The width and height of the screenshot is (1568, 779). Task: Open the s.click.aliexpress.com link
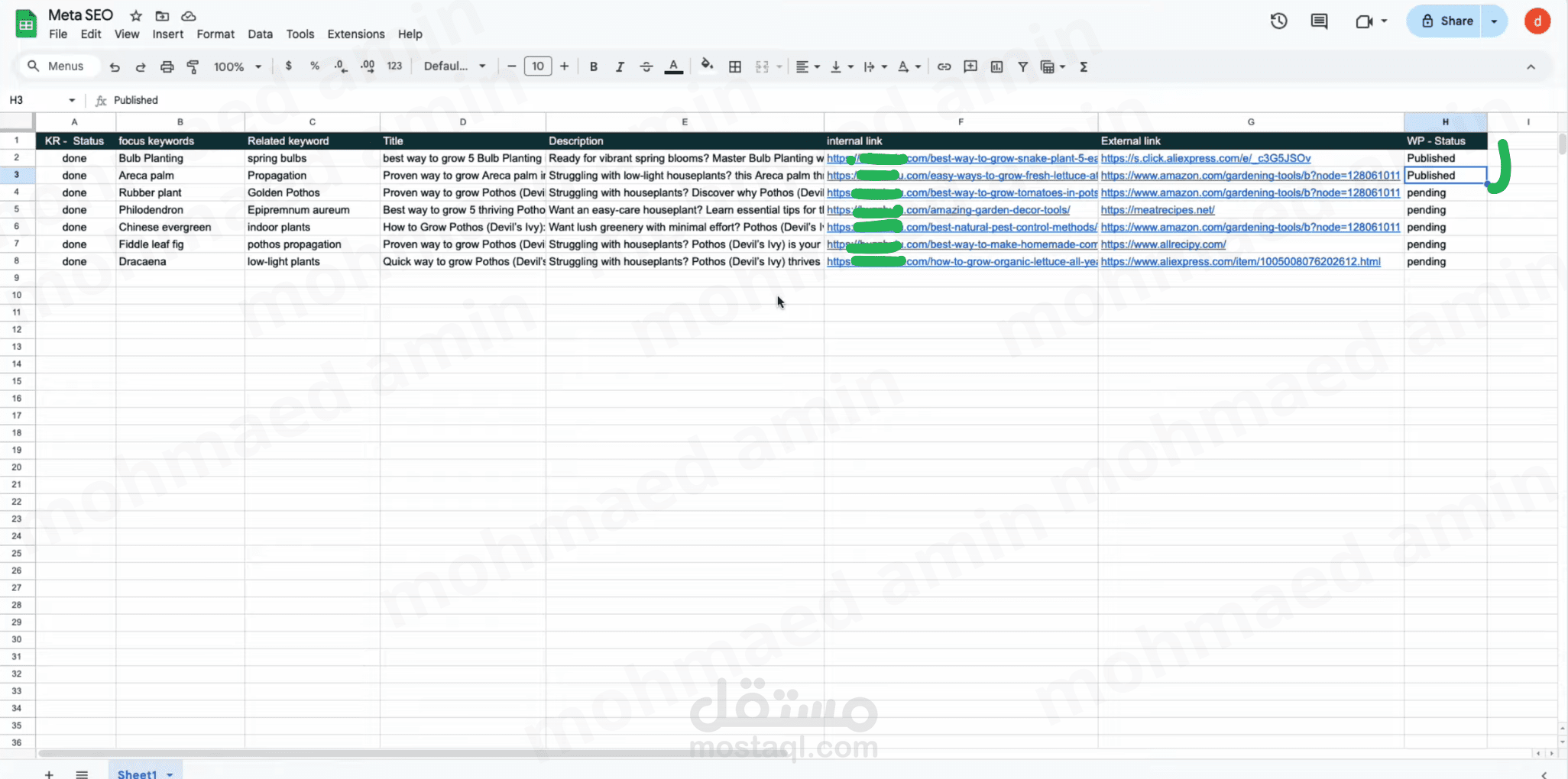(x=1206, y=158)
